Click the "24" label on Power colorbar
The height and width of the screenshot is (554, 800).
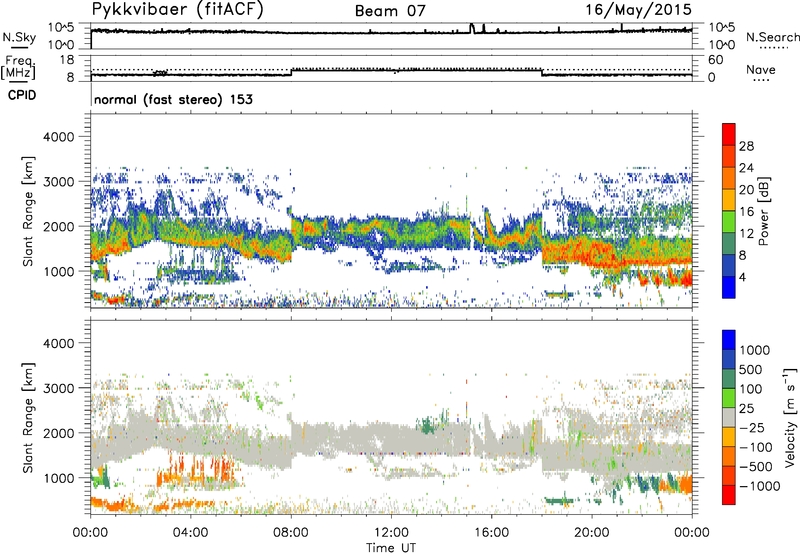point(746,168)
